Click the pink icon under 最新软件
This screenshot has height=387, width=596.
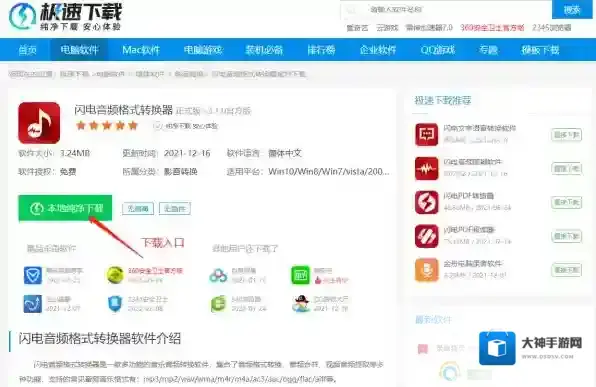tap(423, 348)
